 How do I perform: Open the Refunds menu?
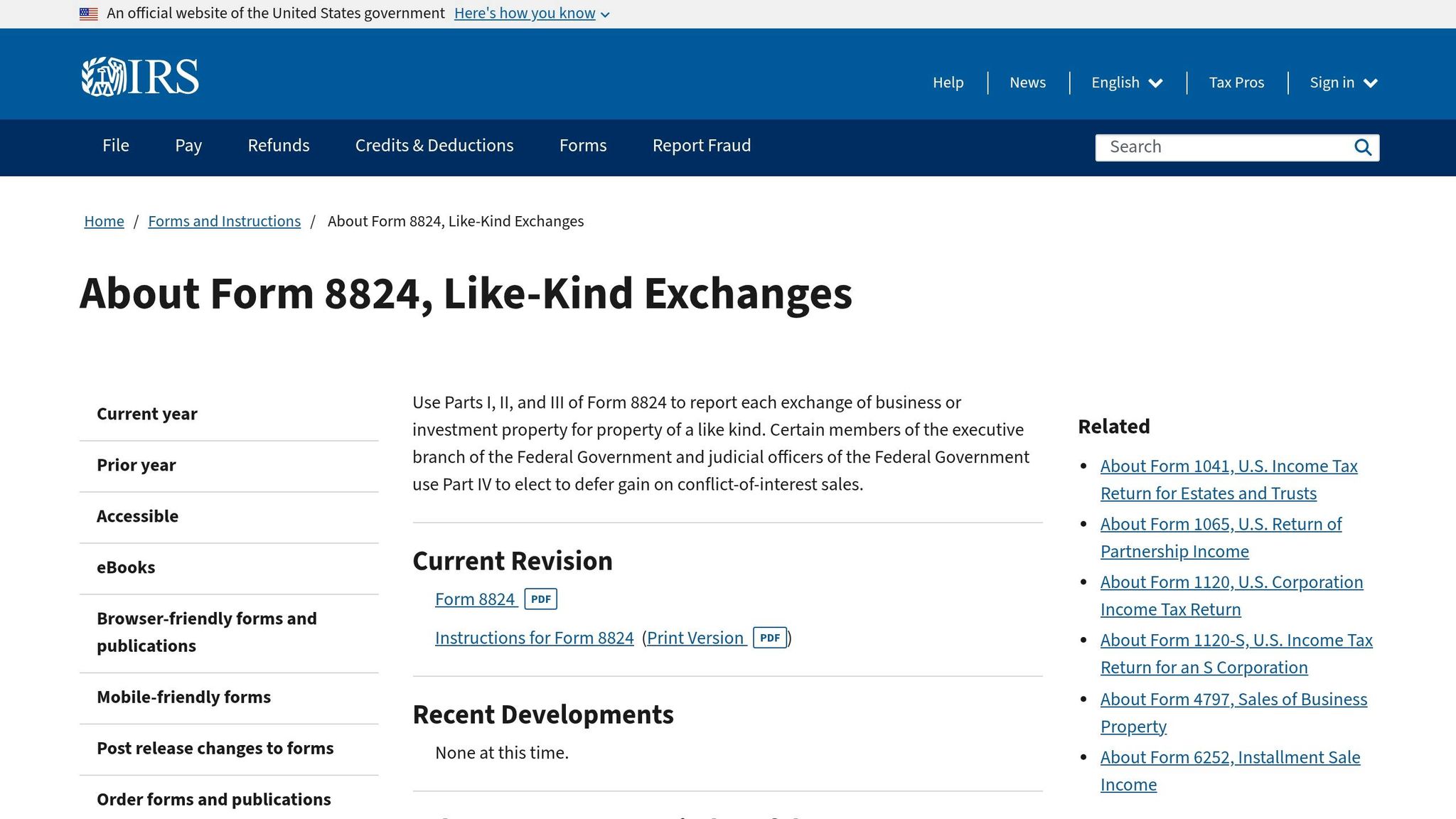(x=279, y=146)
